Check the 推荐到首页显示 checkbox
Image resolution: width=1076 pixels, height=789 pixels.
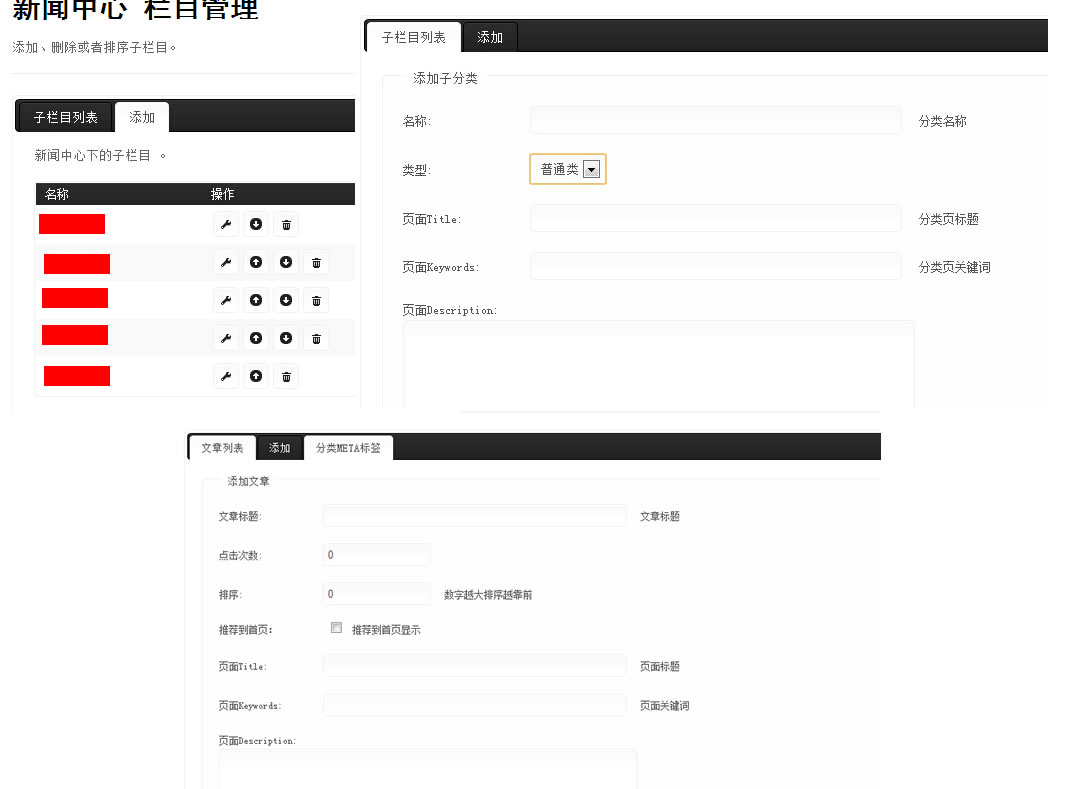(x=336, y=628)
